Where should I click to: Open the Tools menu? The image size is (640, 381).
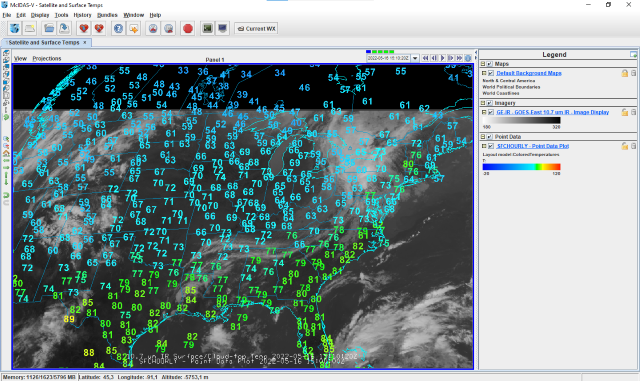coord(61,15)
